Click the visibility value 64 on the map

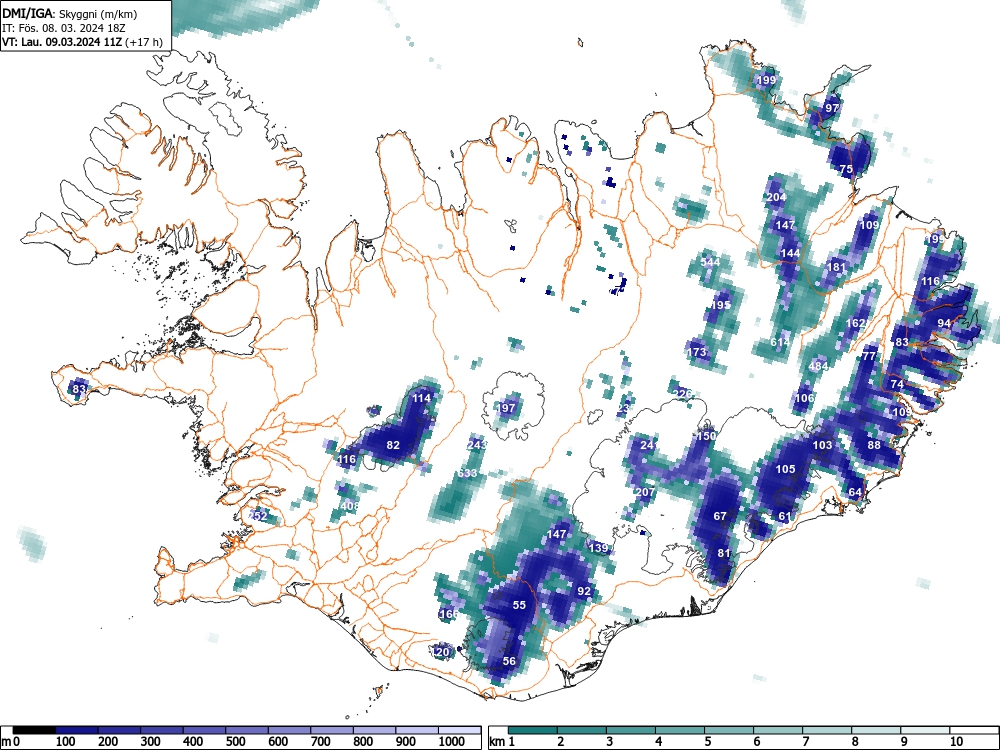pos(855,492)
